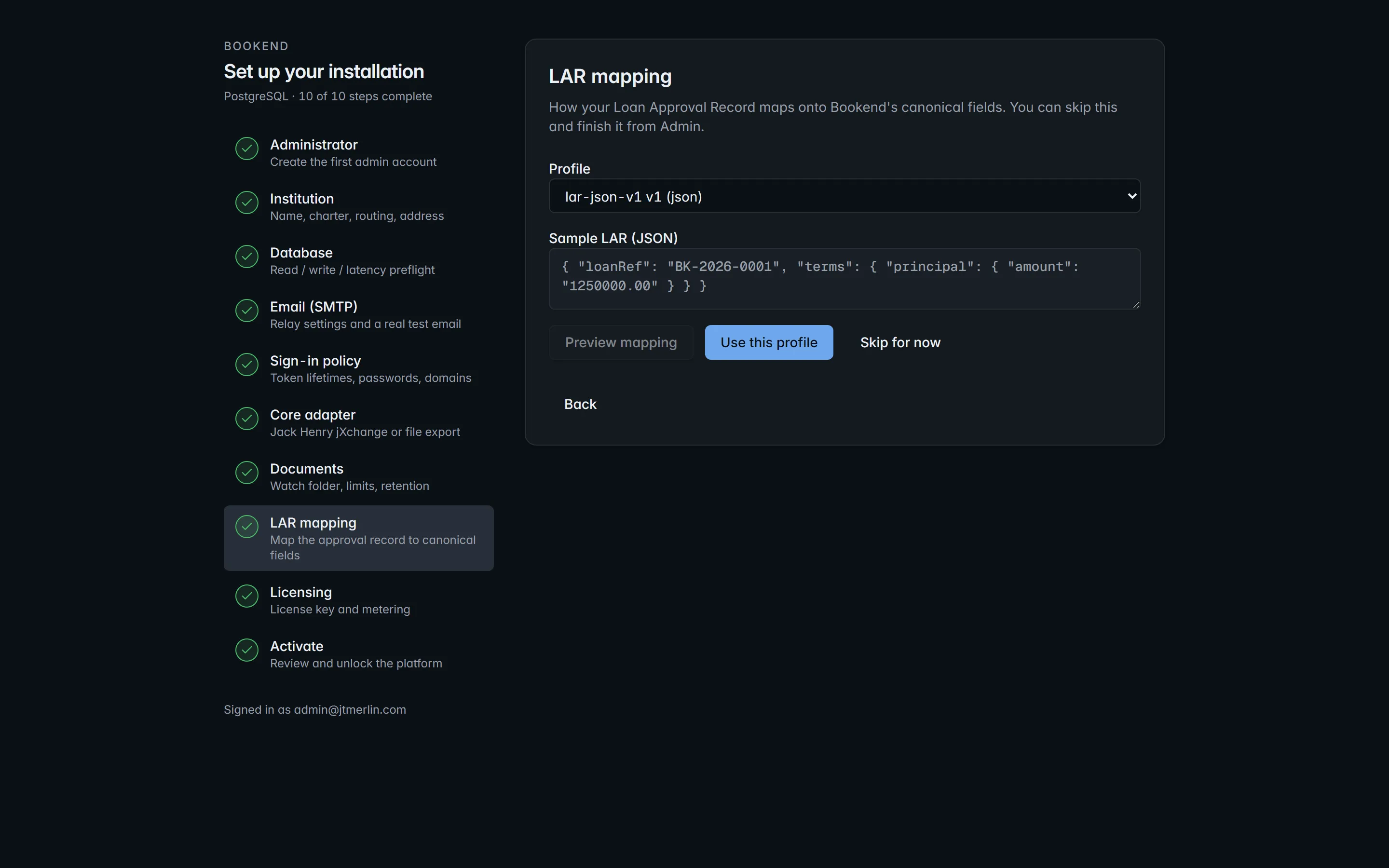Screen dimensions: 1389x868
Task: Click 'Review and unlock the platform' text
Action: (356, 664)
